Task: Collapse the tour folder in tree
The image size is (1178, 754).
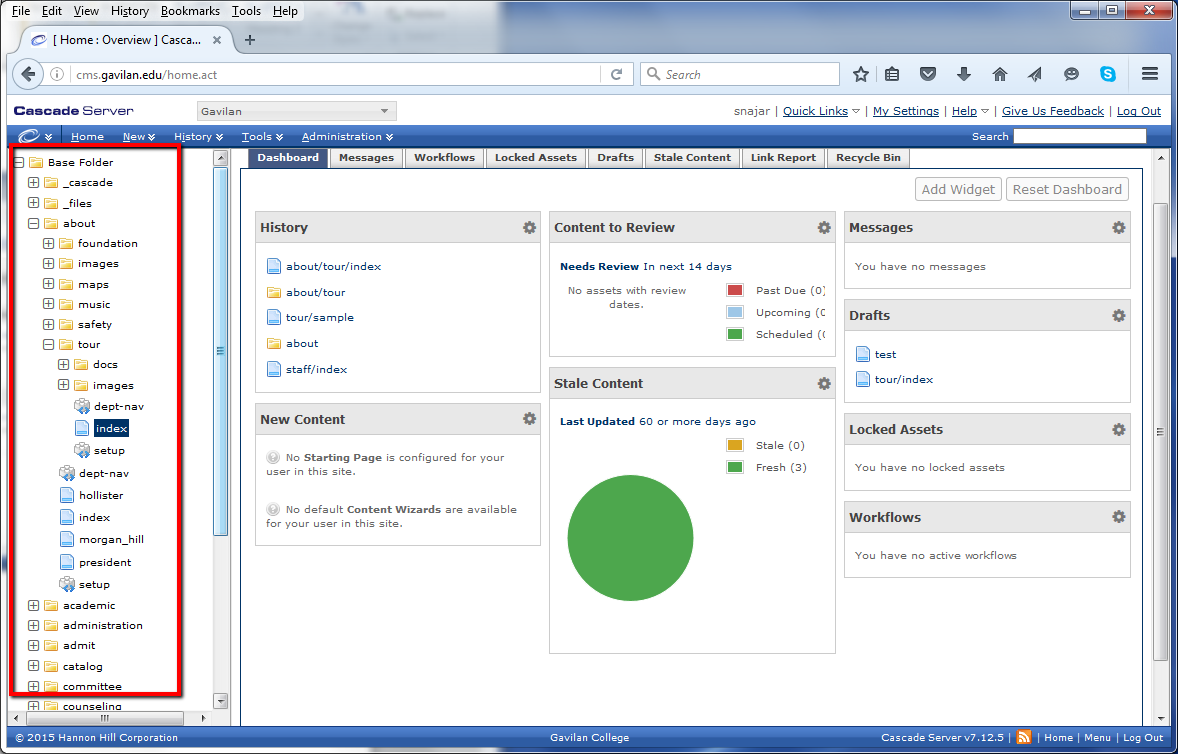Action: (48, 345)
